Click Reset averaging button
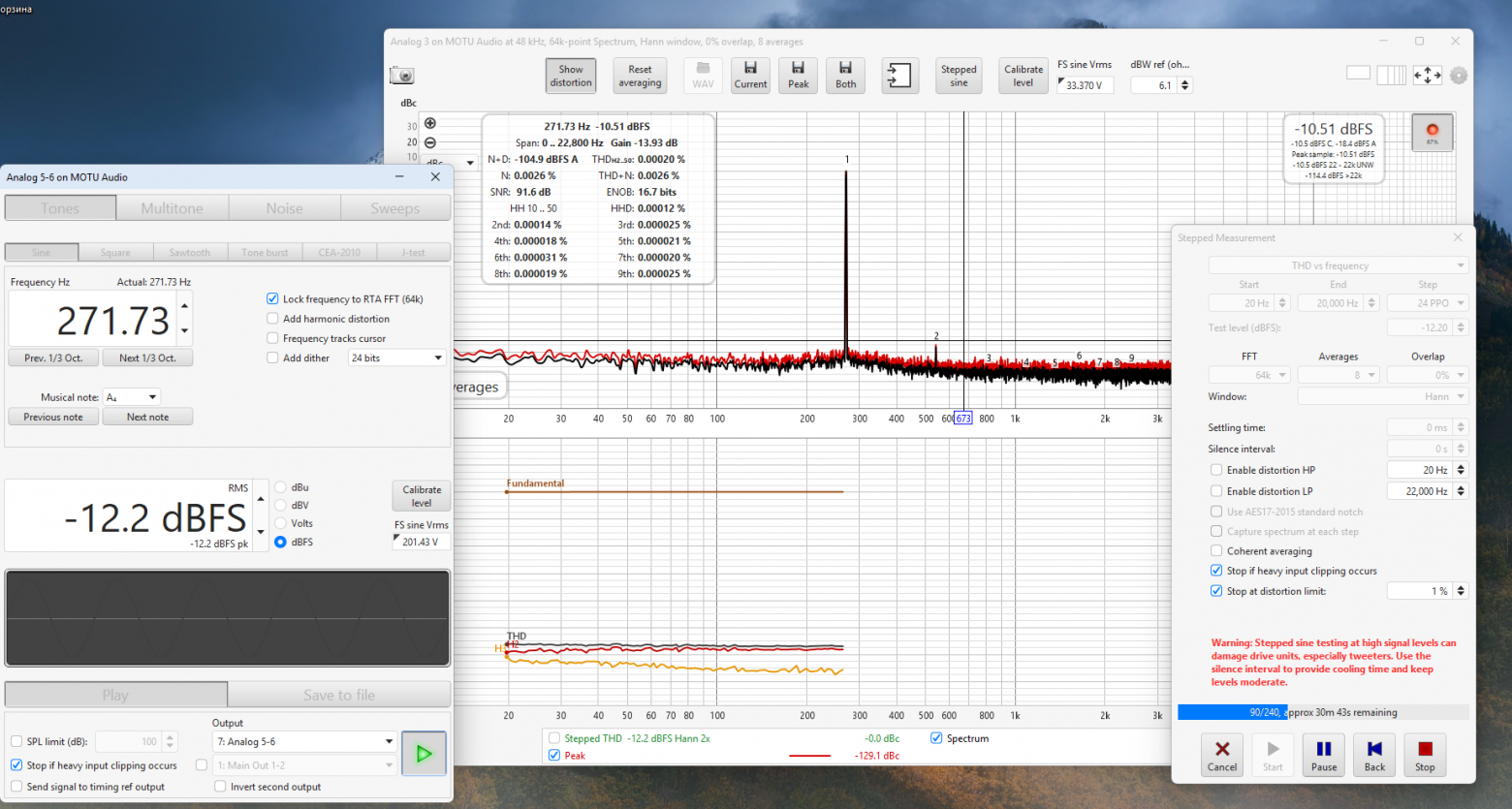 click(640, 76)
